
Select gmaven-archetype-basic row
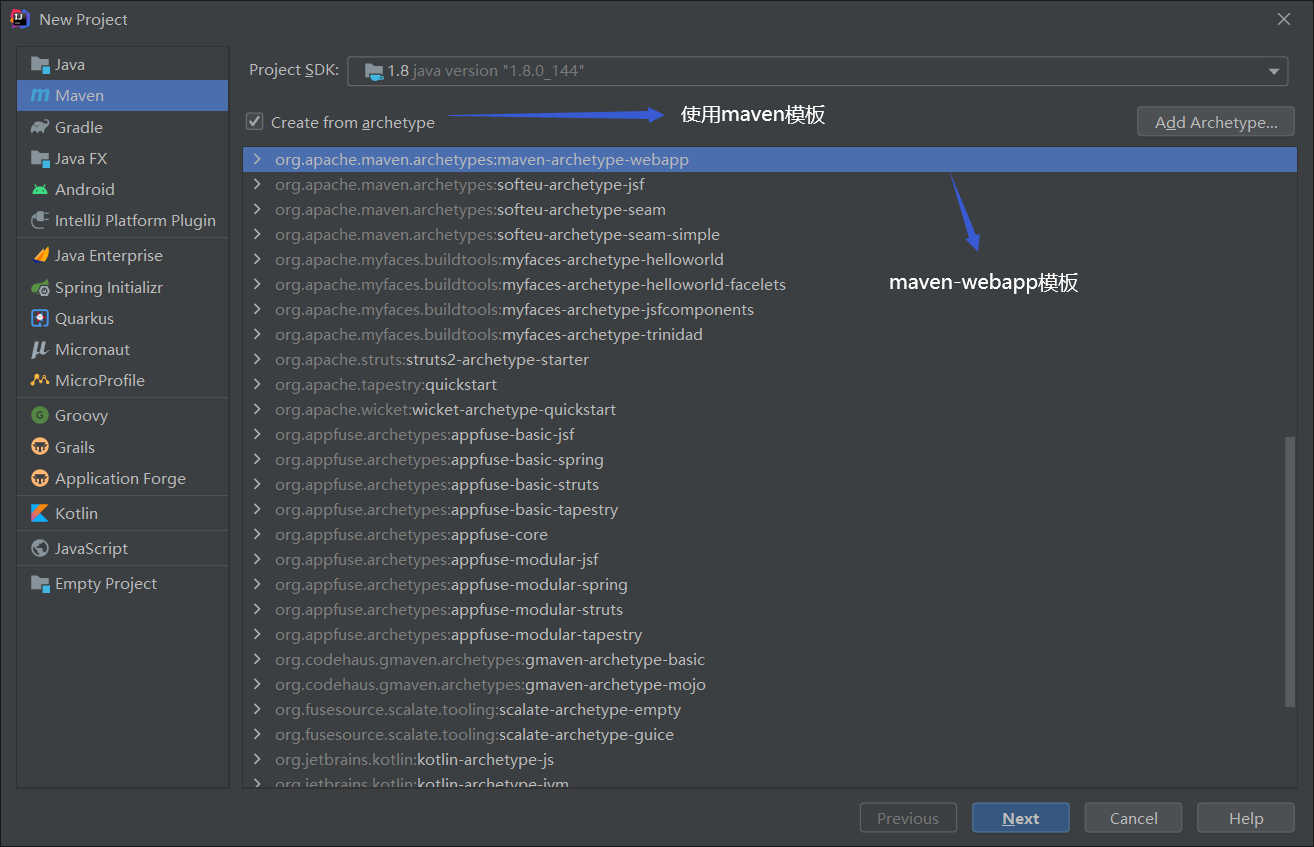pyautogui.click(x=770, y=659)
